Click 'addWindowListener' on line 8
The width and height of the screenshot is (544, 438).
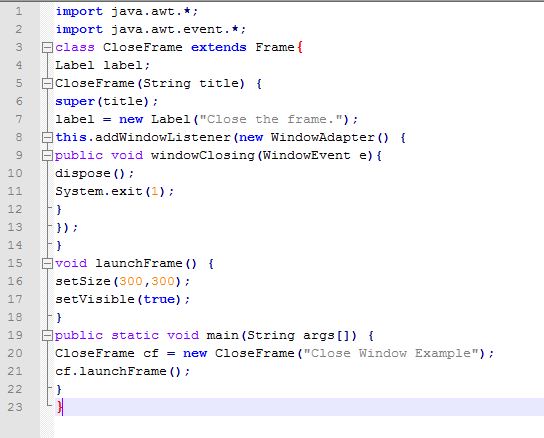(163, 137)
